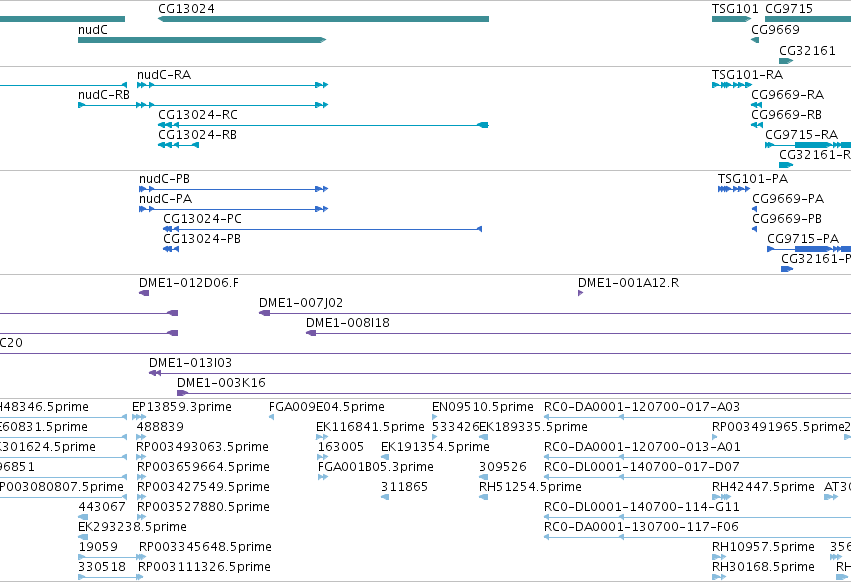Click the DME1-008I18 clone start glyph
This screenshot has height=582, width=851.
[311, 333]
